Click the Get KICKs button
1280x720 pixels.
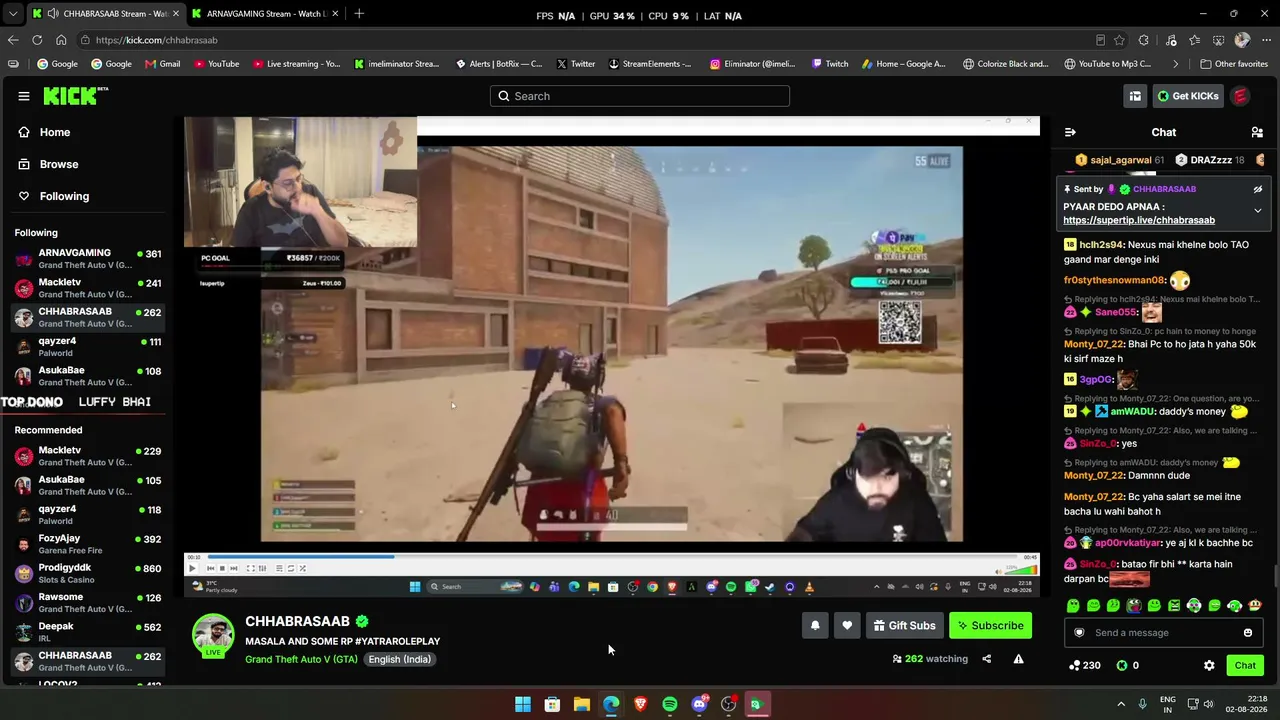tap(1188, 96)
